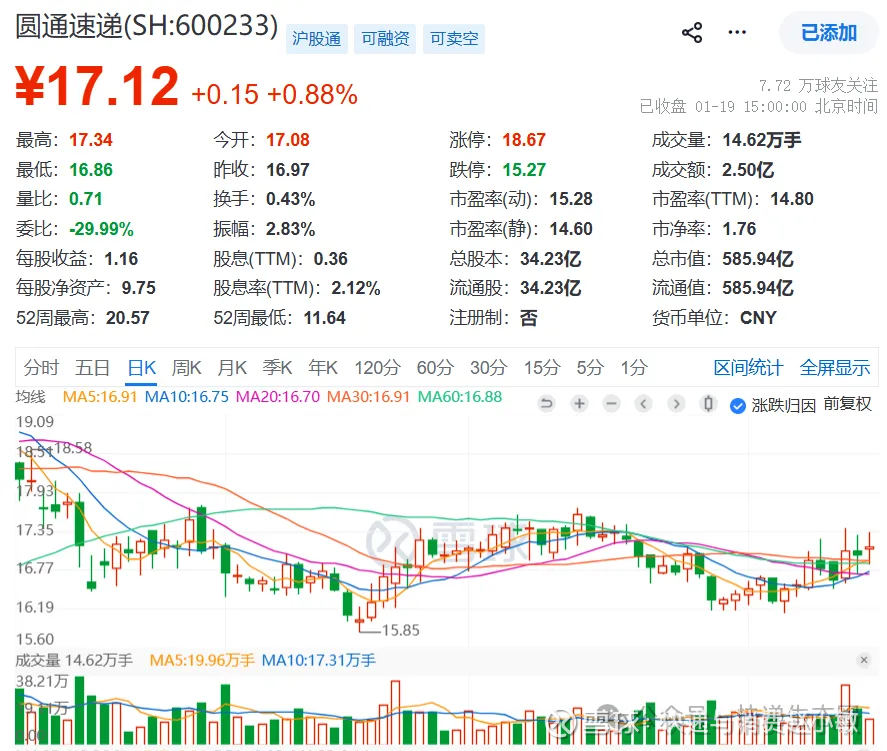This screenshot has height=751, width=887.
Task: Click the 涨停 value 18.67
Action: [x=524, y=140]
